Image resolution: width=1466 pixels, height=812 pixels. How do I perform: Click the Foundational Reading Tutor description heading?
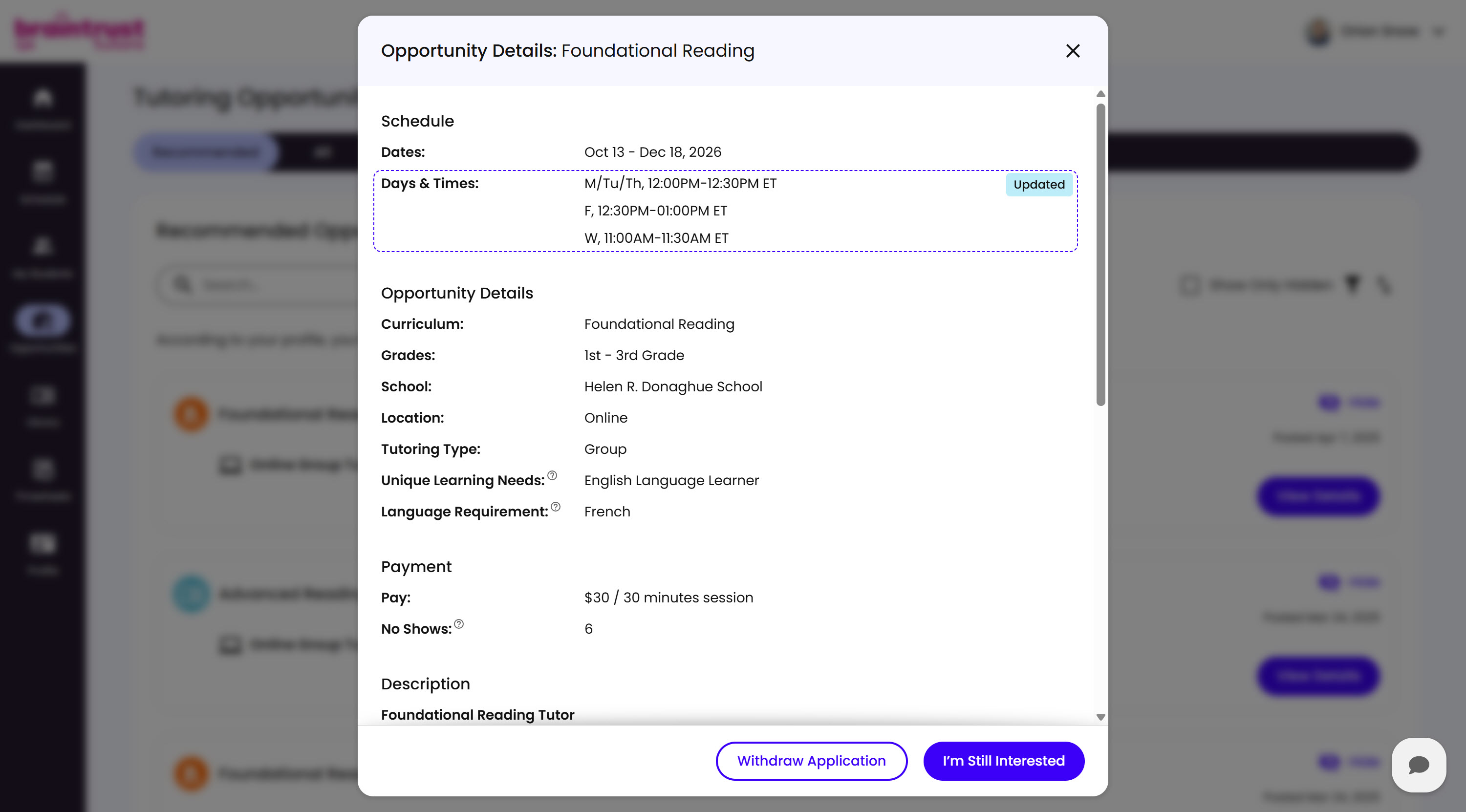click(x=477, y=715)
